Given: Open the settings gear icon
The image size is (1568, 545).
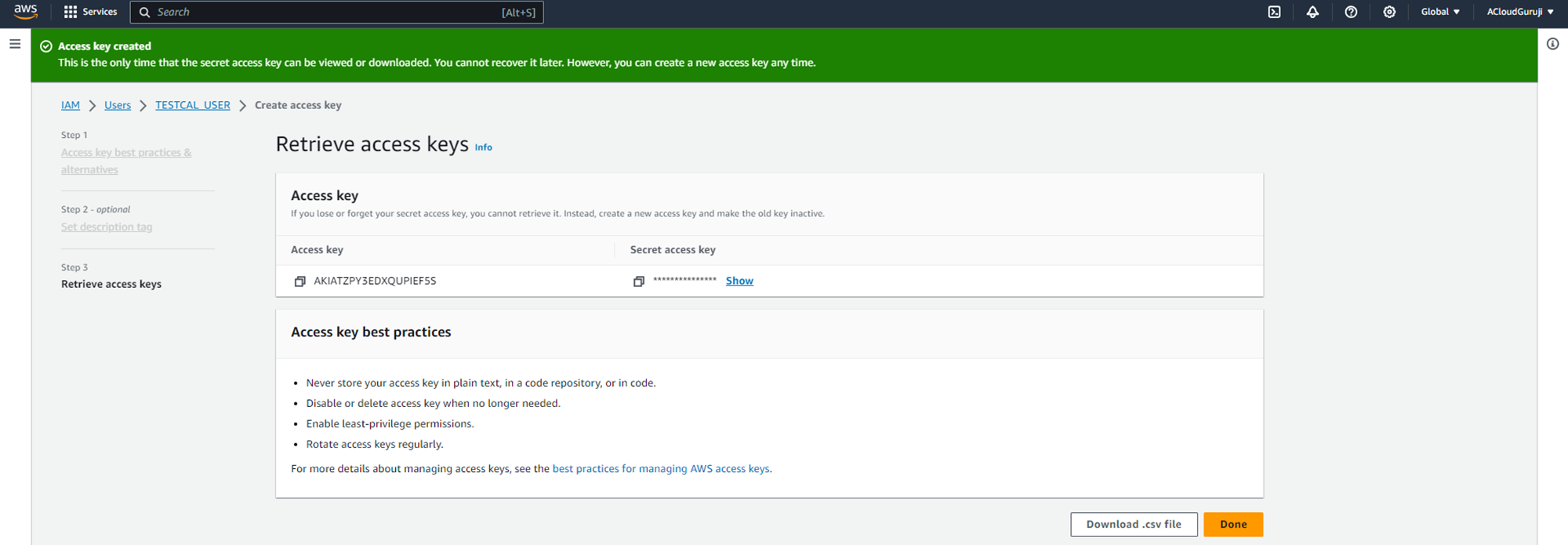Looking at the screenshot, I should click(1389, 12).
